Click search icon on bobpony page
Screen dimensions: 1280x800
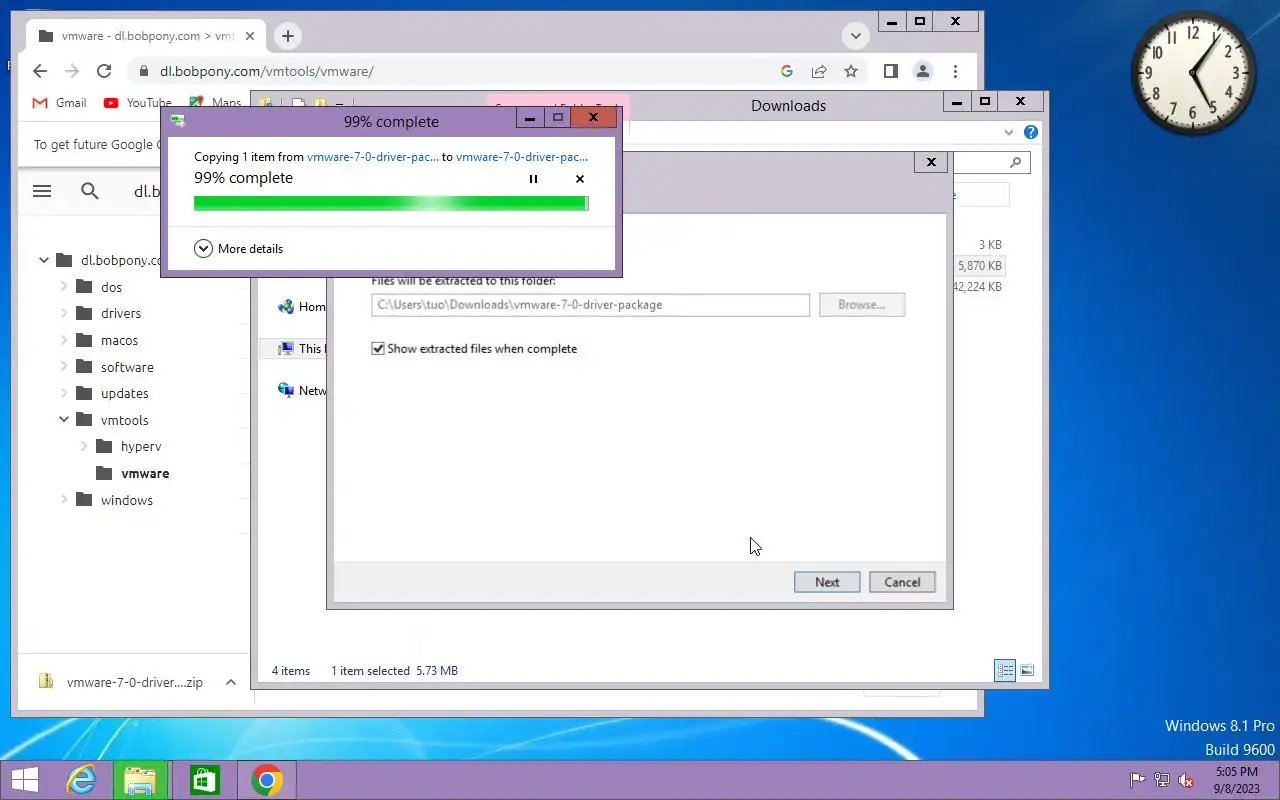[90, 191]
